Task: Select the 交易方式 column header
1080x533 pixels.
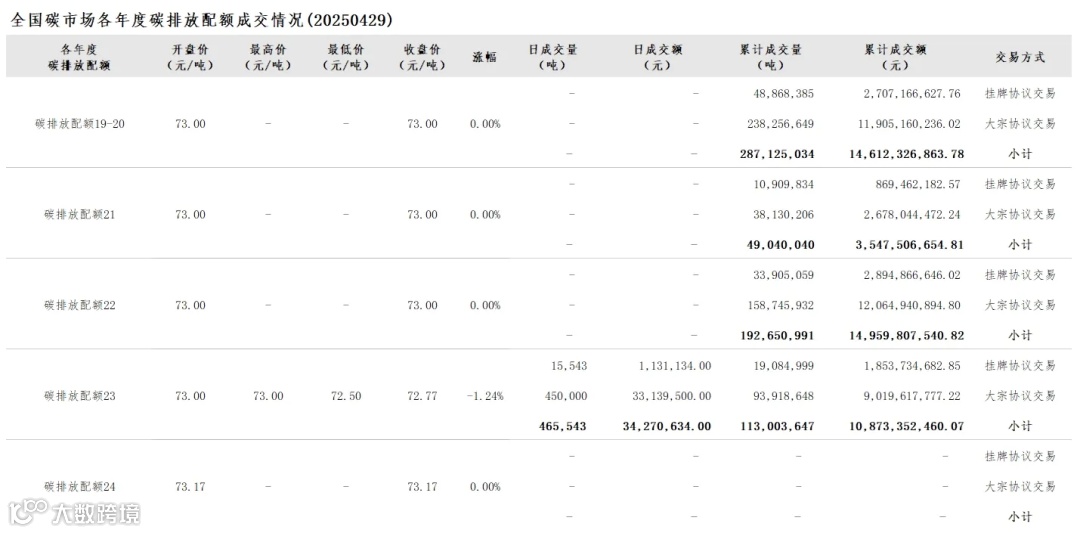Action: tap(1020, 57)
